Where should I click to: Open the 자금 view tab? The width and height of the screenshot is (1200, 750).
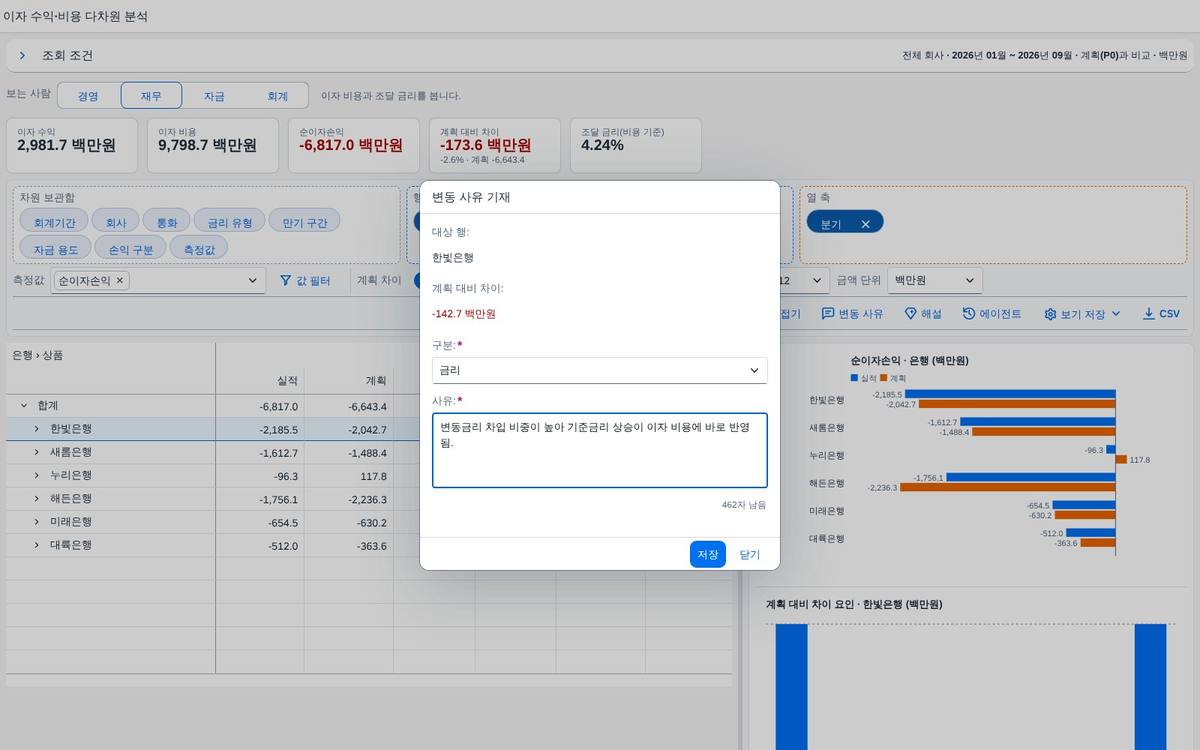pos(214,96)
